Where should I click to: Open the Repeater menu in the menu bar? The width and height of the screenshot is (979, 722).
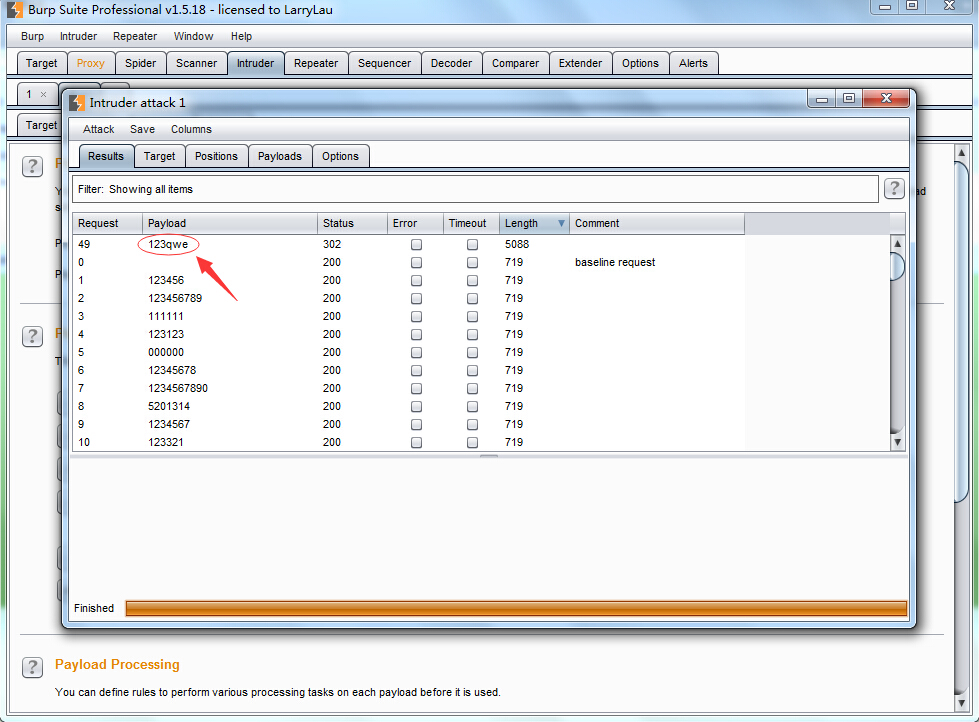135,36
